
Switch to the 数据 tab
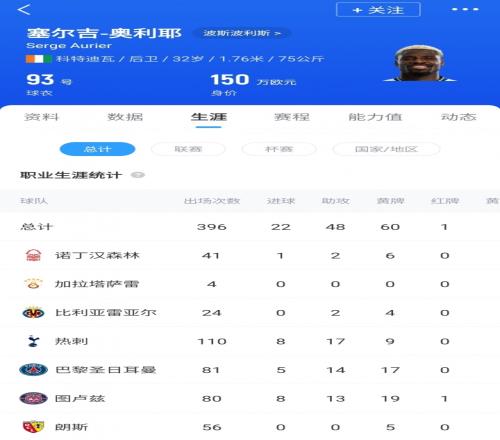pyautogui.click(x=125, y=117)
